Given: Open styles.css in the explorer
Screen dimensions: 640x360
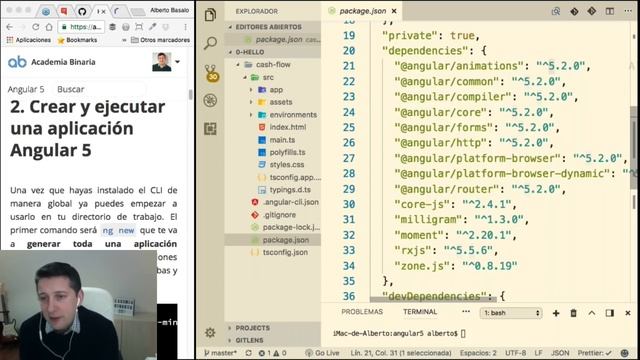Looking at the screenshot, I should click(x=287, y=164).
